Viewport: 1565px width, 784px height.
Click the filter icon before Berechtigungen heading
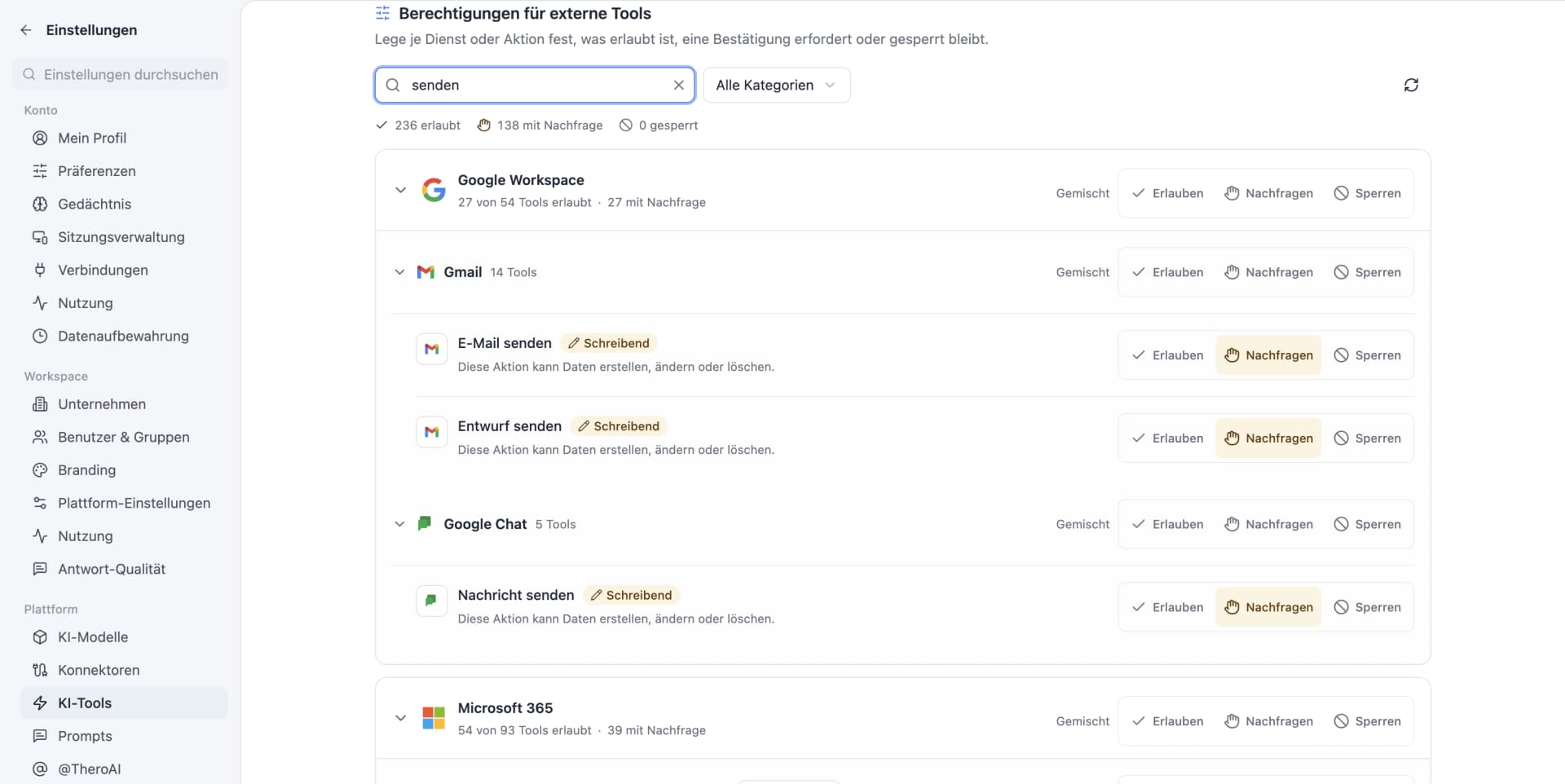pyautogui.click(x=382, y=13)
